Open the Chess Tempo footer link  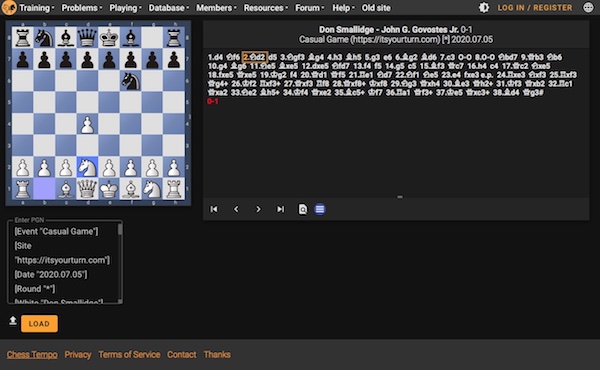click(32, 354)
